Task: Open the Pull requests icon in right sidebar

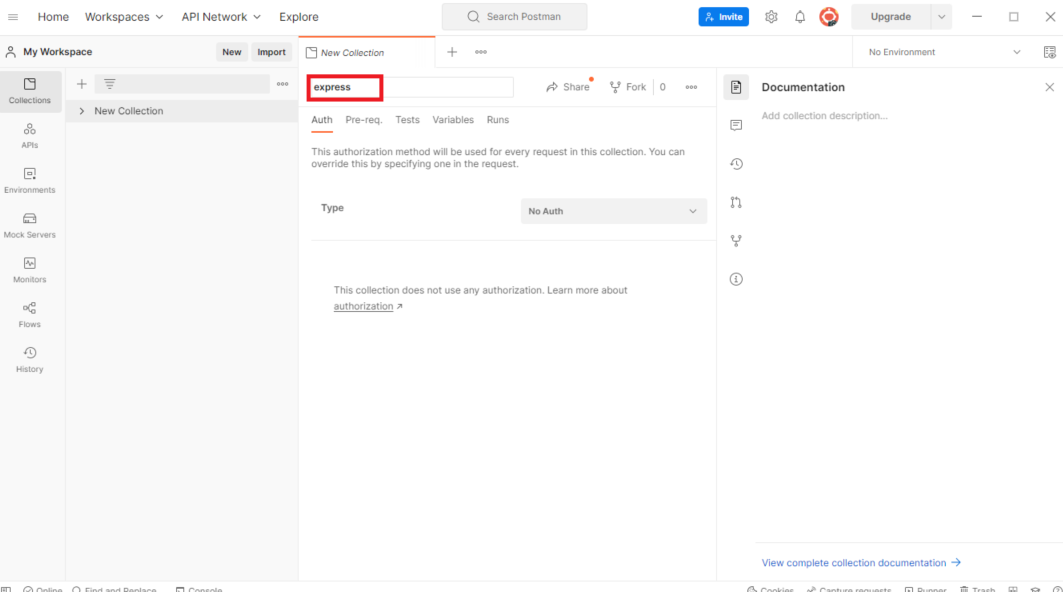Action: pos(736,202)
